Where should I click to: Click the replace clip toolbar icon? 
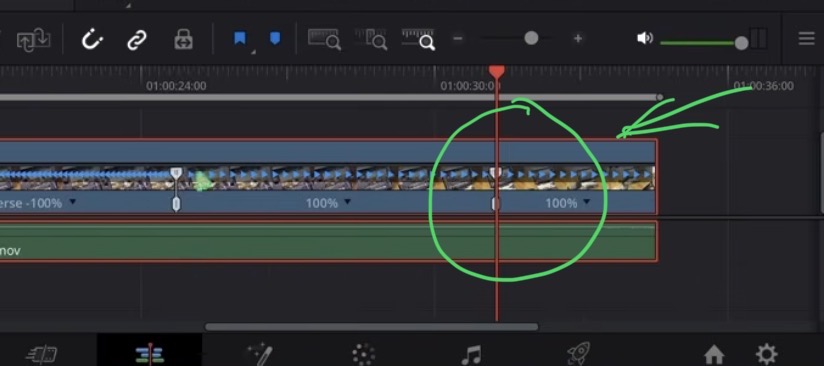(x=33, y=40)
